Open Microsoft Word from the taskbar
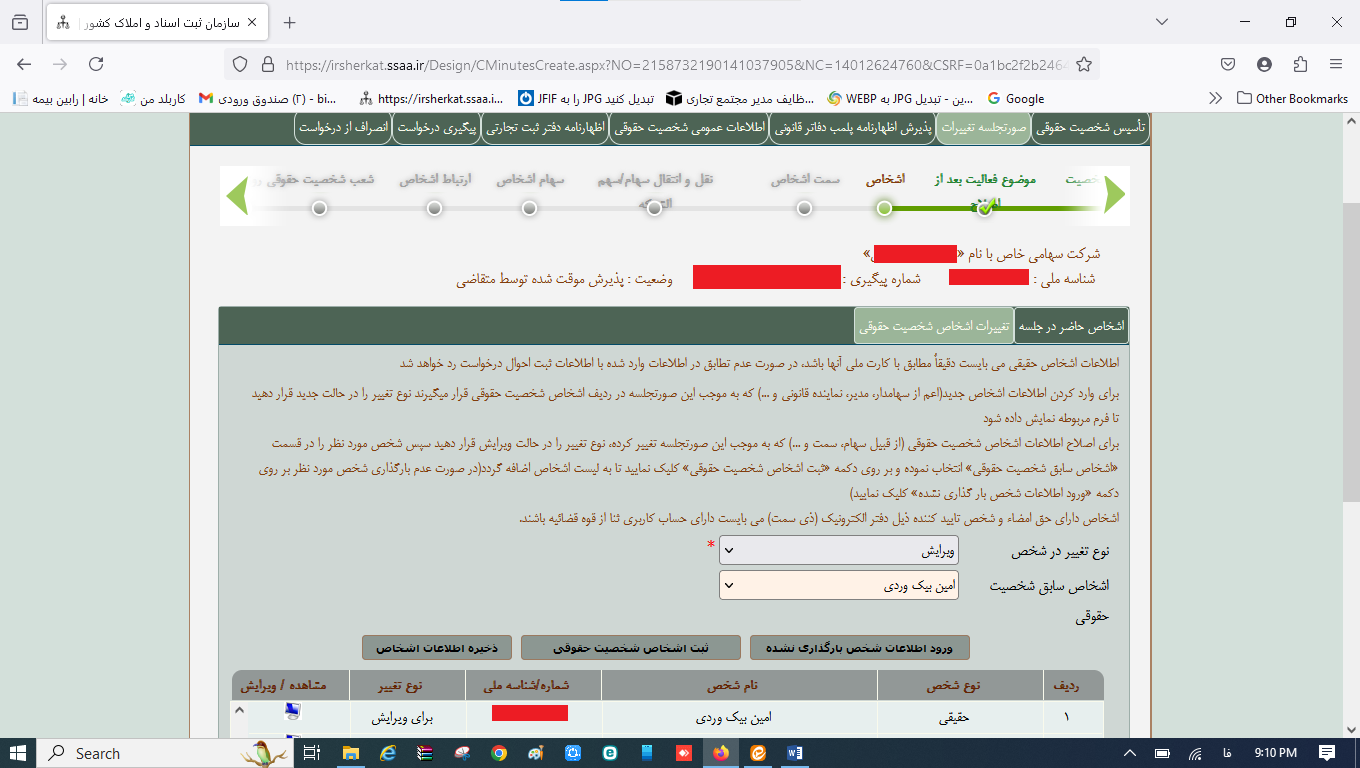 pos(797,753)
